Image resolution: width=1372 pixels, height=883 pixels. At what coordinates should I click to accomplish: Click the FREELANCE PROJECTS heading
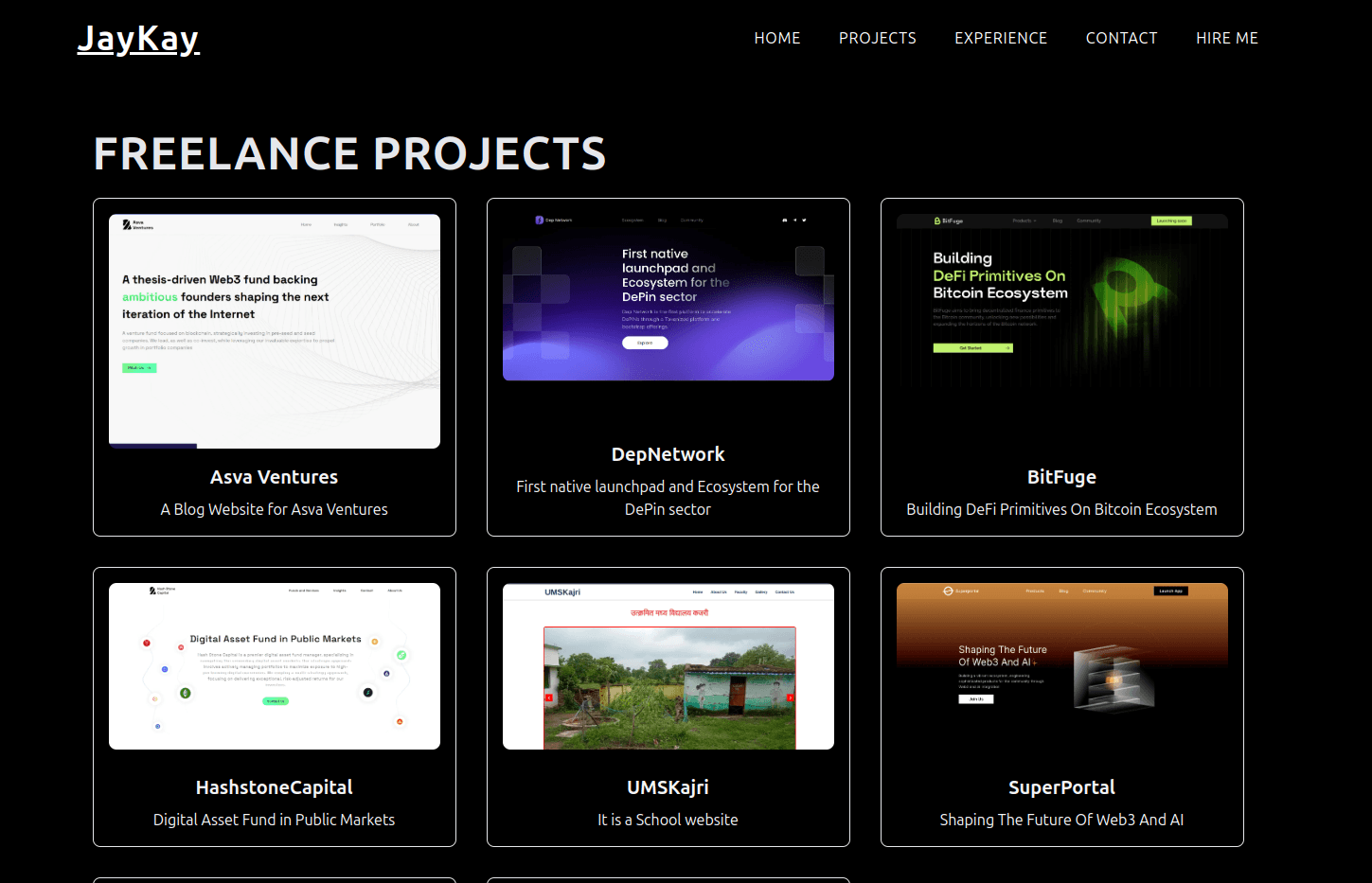349,153
